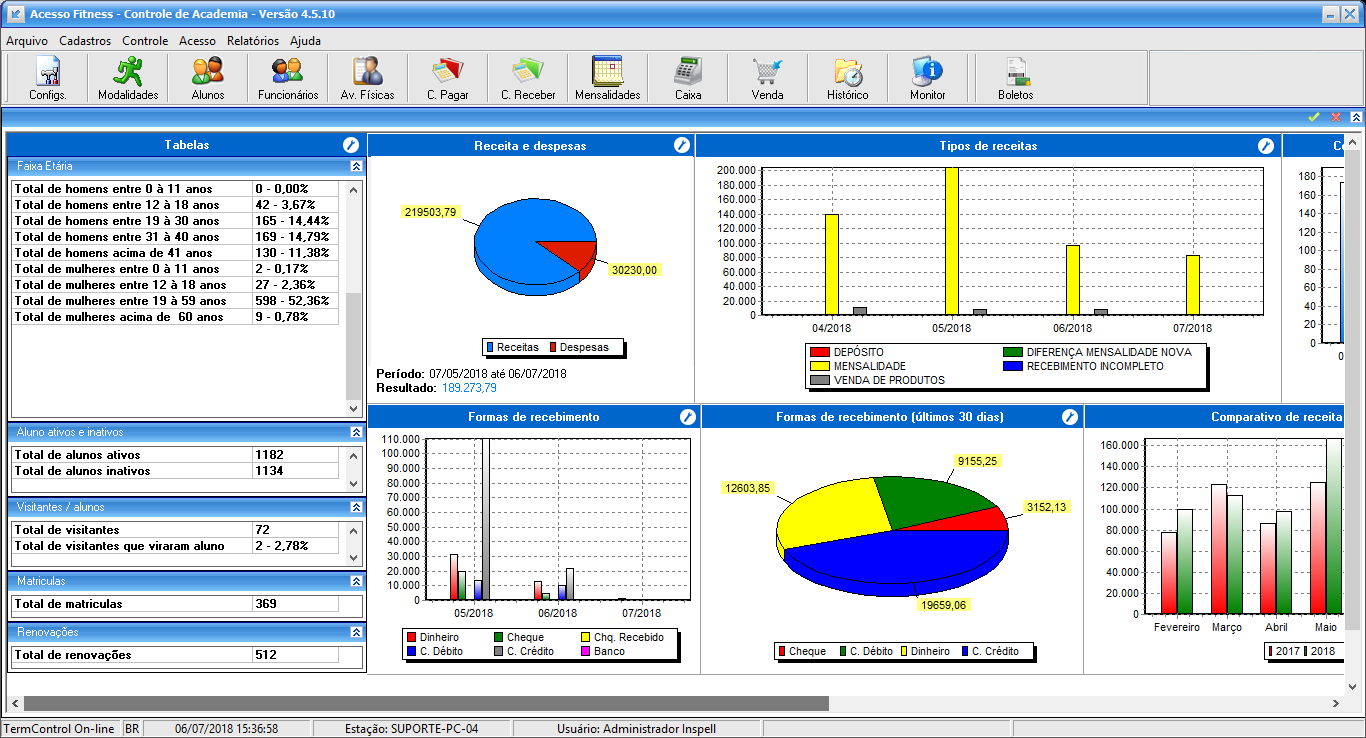This screenshot has height=738, width=1366.
Task: Open C. Pagar accounts payable
Action: [448, 78]
